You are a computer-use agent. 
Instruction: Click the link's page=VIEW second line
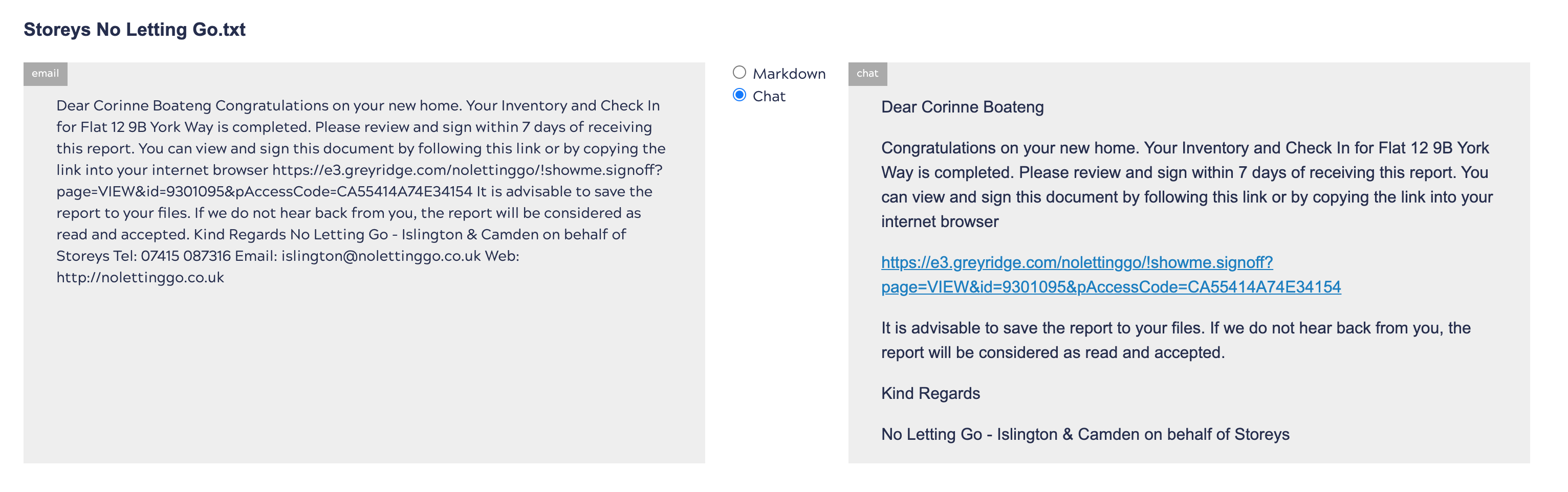coord(1110,287)
